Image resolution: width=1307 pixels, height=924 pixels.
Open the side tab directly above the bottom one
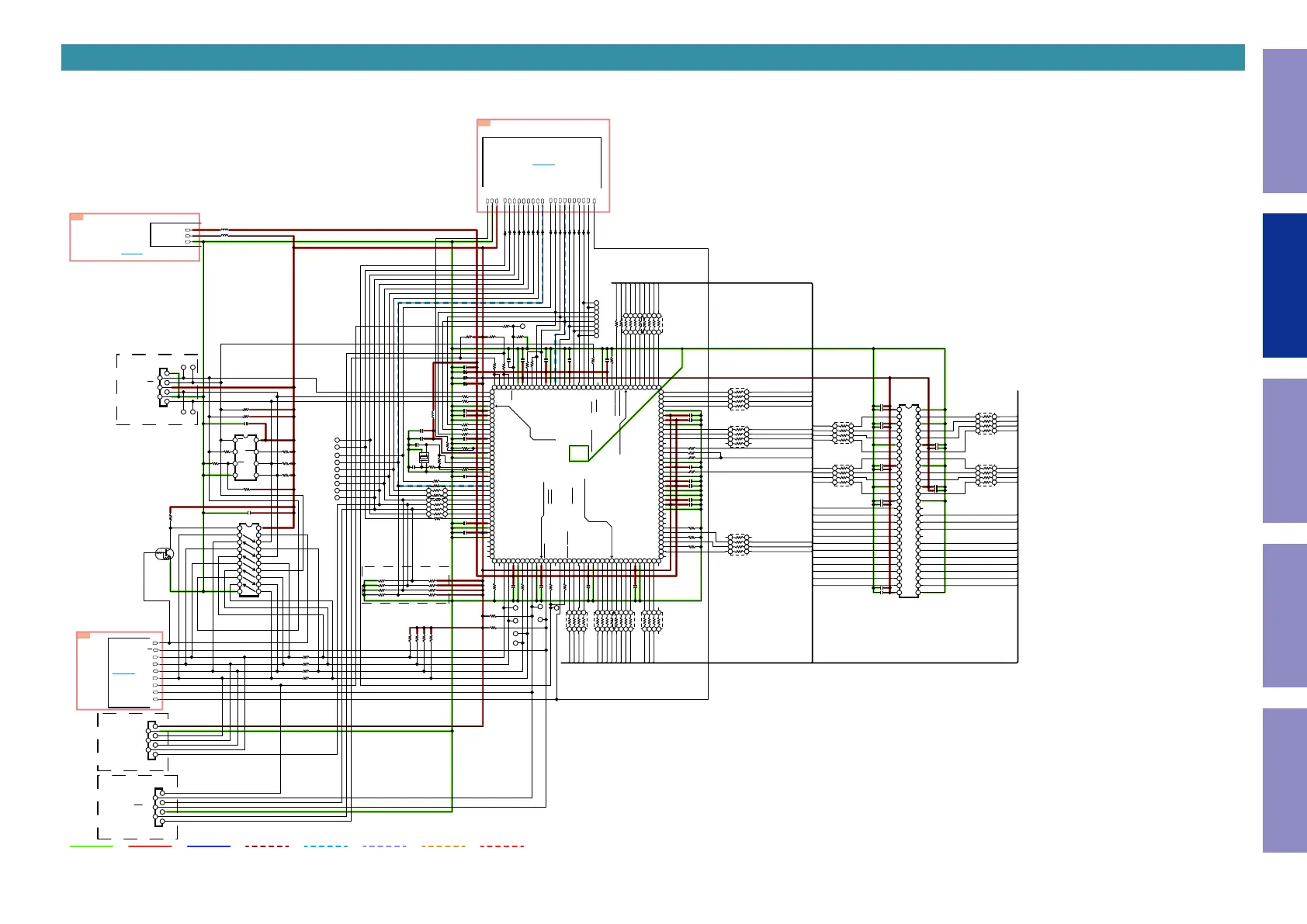1284,615
